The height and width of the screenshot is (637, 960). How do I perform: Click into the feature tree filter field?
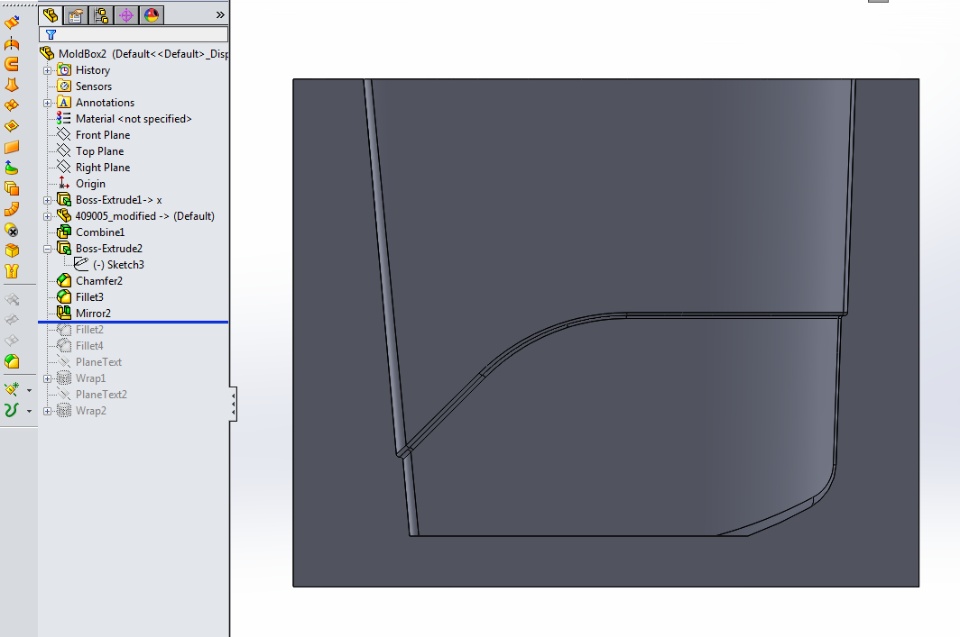click(133, 35)
